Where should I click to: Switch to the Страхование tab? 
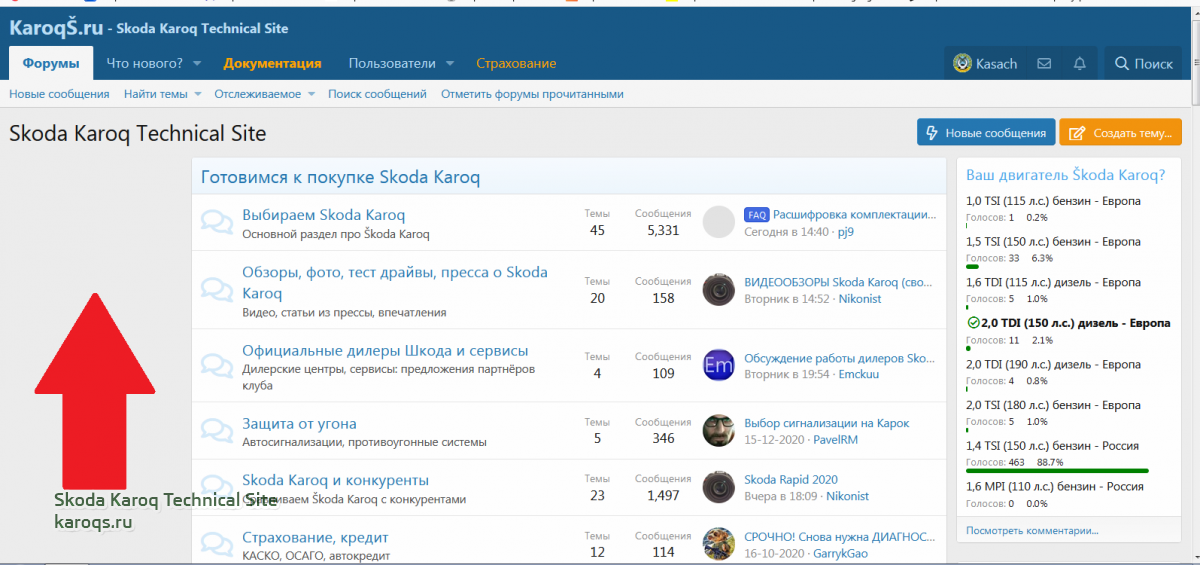[x=516, y=64]
